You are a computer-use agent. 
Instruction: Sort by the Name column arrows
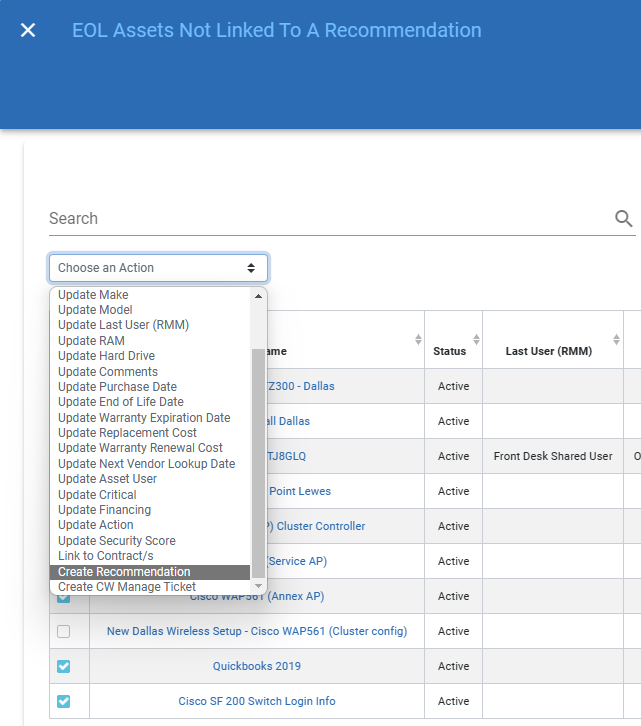point(418,339)
